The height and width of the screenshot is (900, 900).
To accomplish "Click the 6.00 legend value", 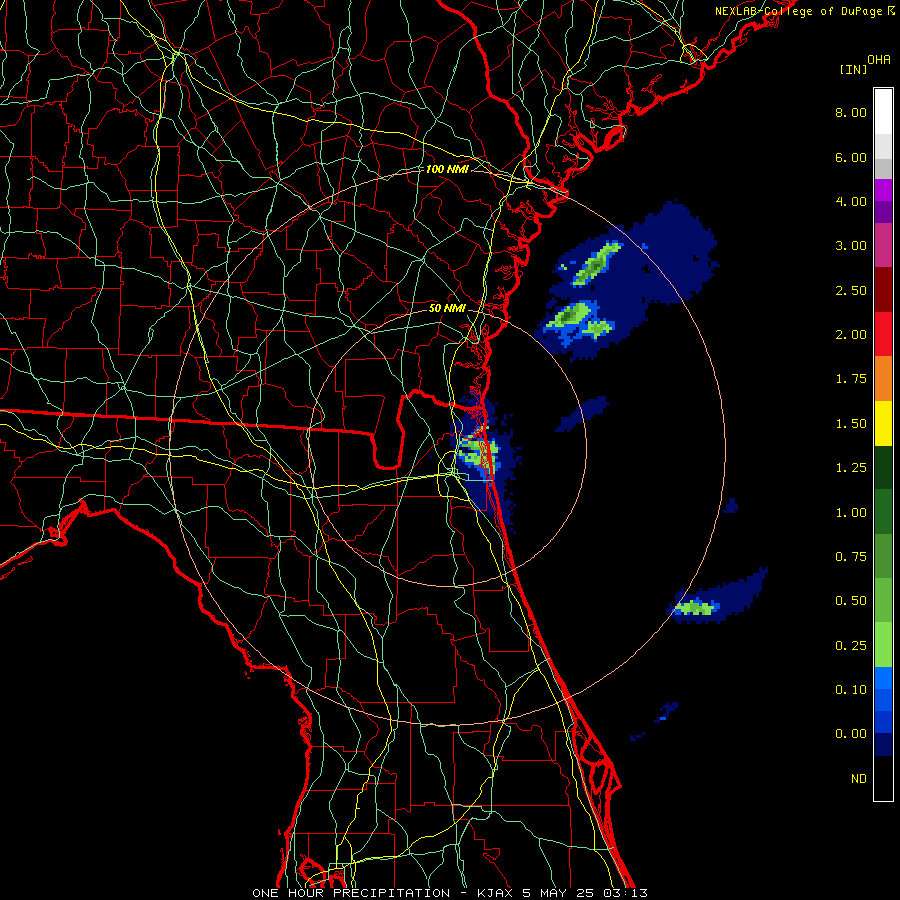I will point(851,157).
